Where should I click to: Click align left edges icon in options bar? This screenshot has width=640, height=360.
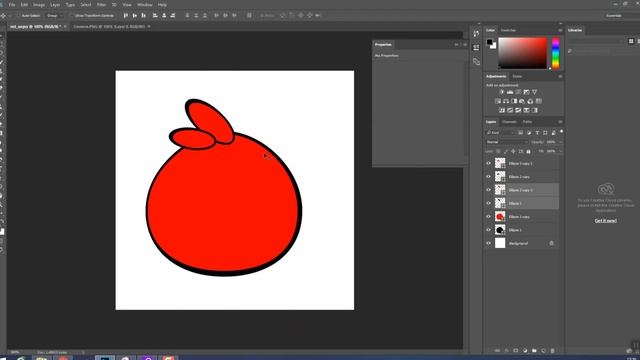tap(155, 16)
